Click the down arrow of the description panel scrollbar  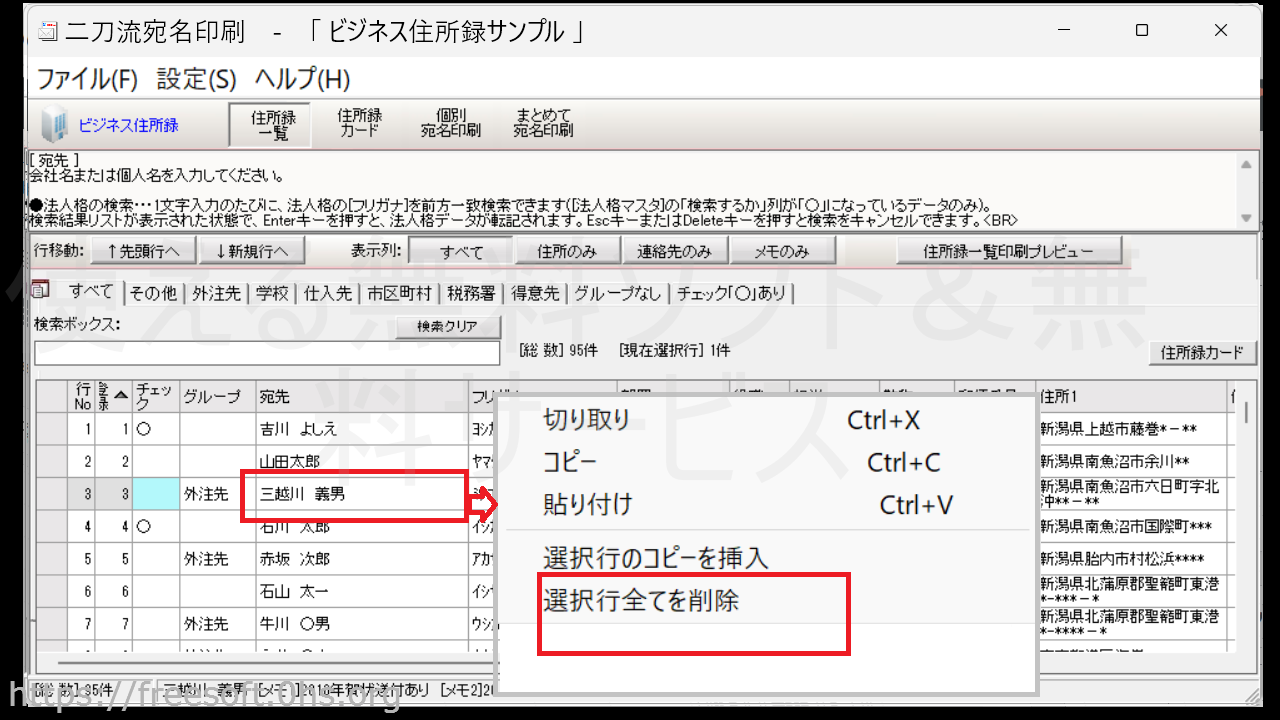(x=1246, y=218)
